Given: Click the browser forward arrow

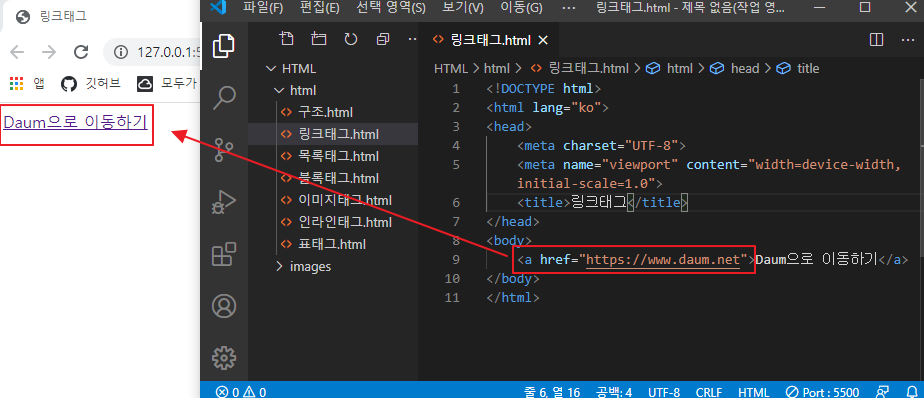Looking at the screenshot, I should click(x=49, y=52).
